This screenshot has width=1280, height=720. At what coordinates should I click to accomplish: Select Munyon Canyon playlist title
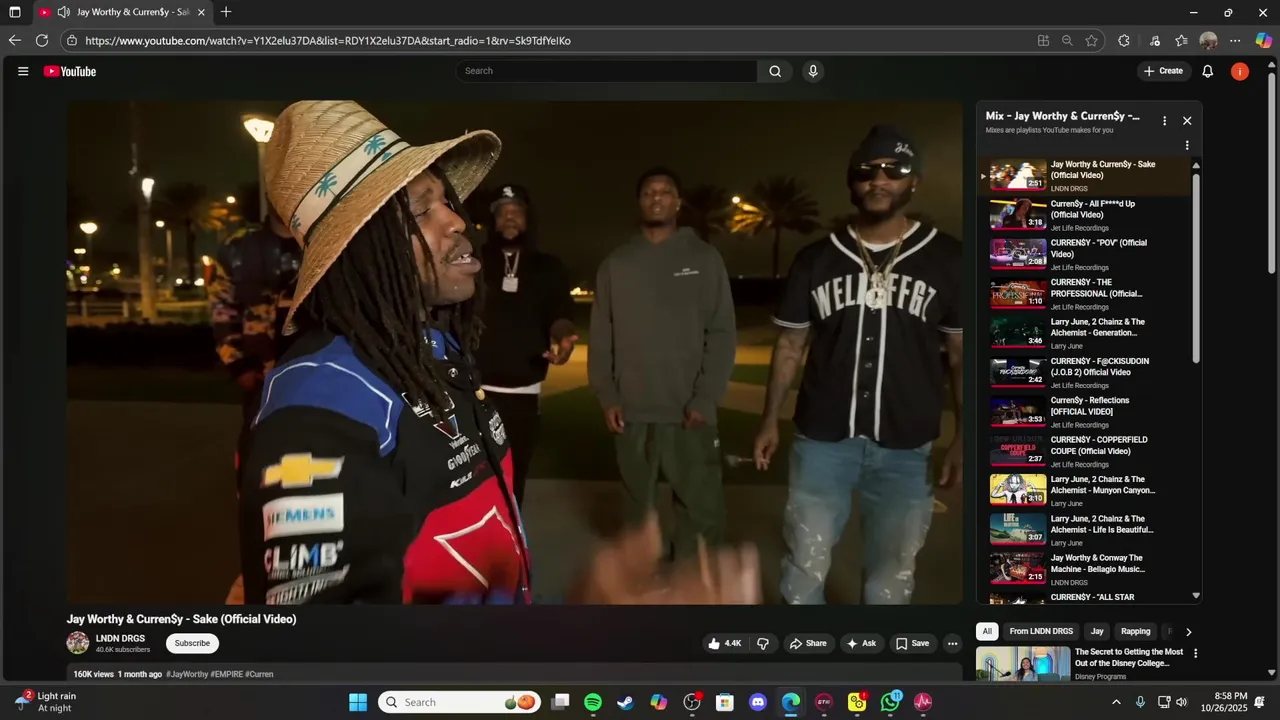(1102, 485)
